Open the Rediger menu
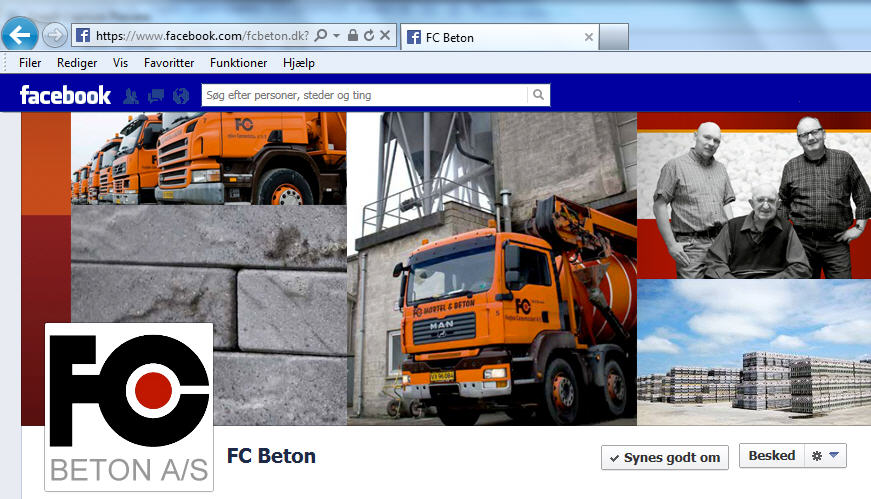 point(77,63)
